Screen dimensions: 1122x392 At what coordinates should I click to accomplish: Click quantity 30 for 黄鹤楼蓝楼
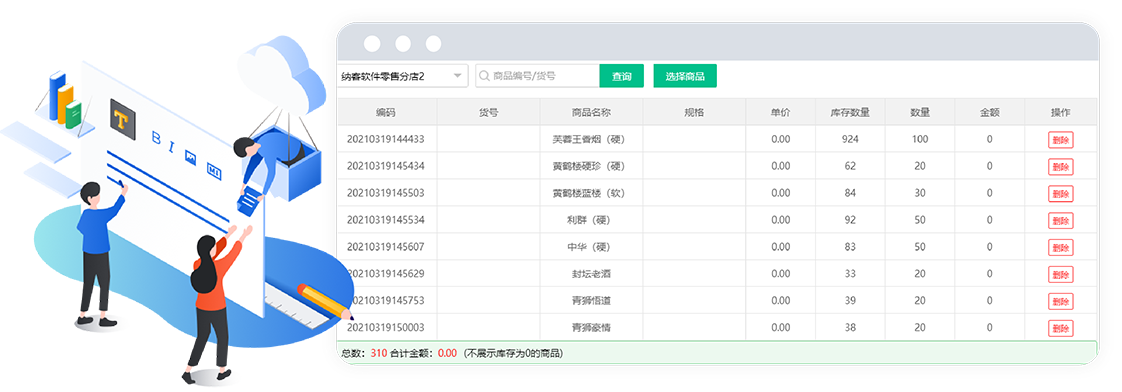tap(919, 193)
